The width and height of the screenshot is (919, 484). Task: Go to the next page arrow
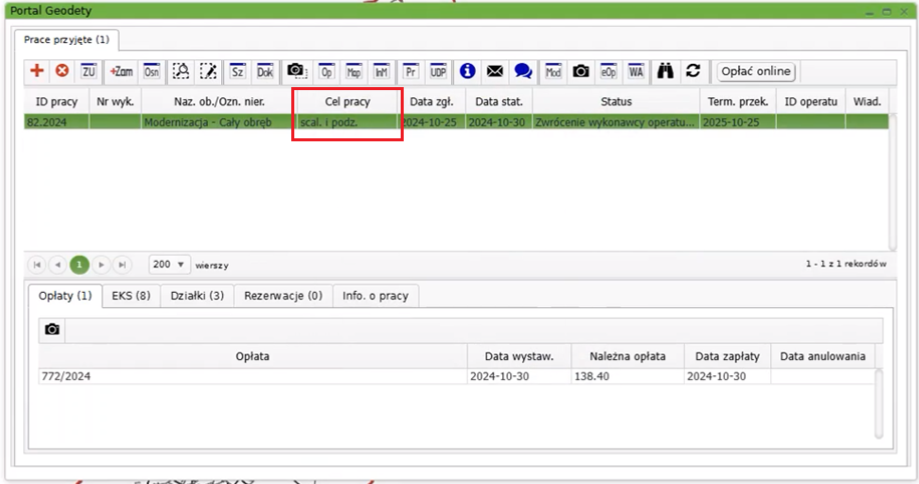pyautogui.click(x=101, y=265)
